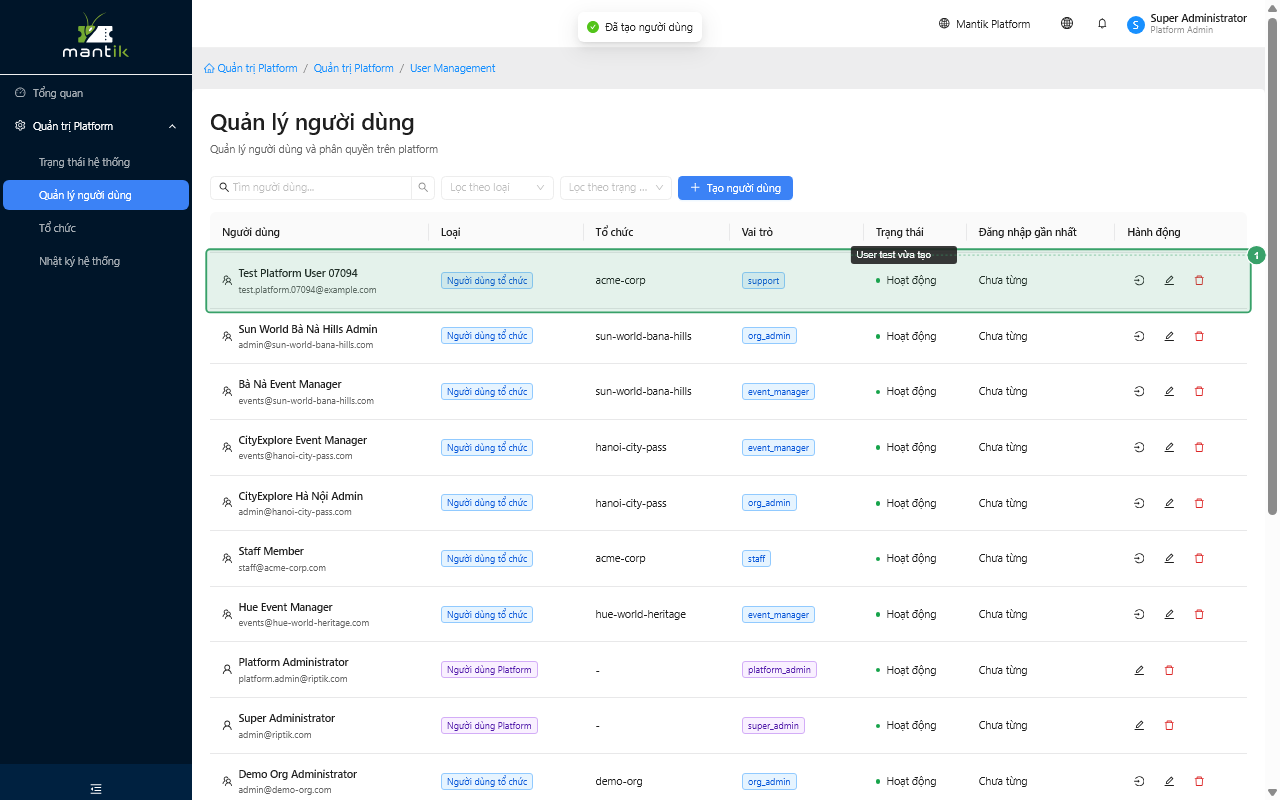Edit Platform Administrator pencil icon

[x=1139, y=670]
